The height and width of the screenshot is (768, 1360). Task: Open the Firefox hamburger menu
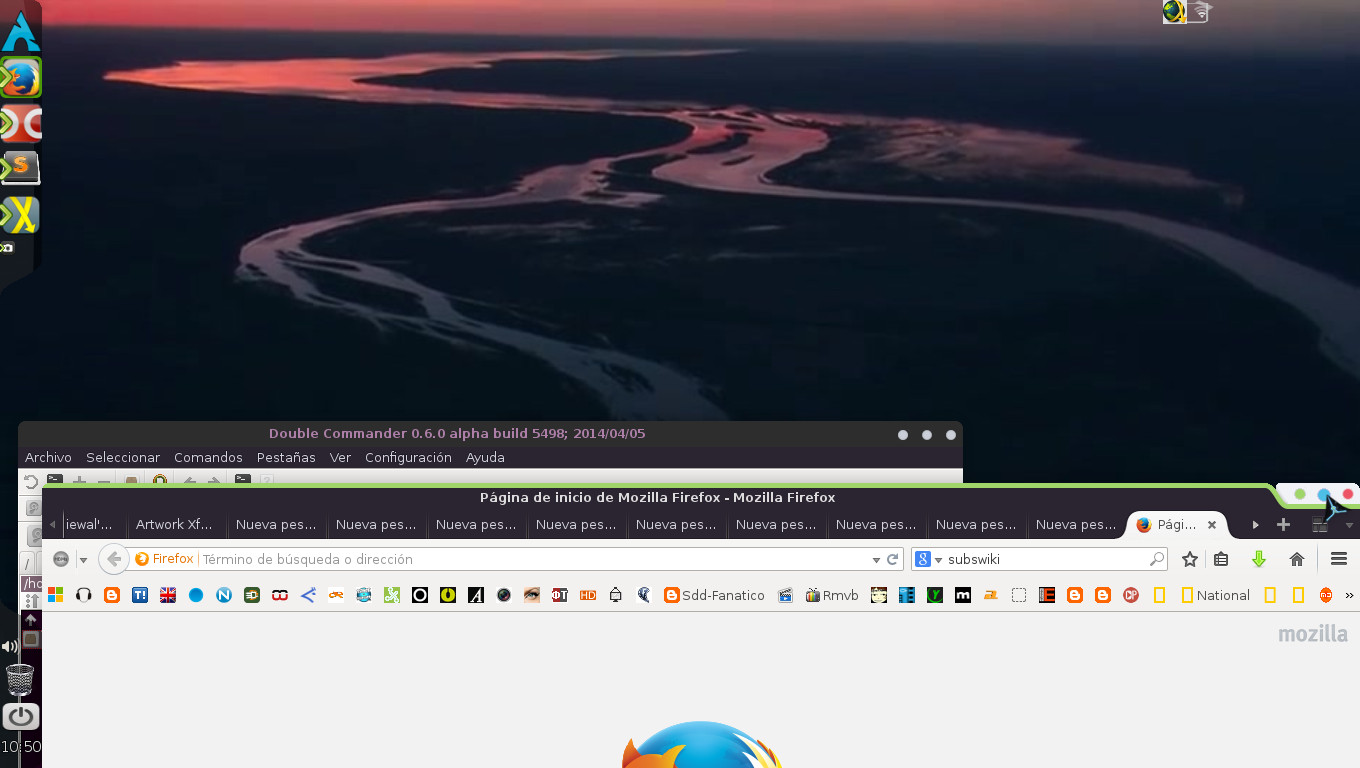[1339, 559]
